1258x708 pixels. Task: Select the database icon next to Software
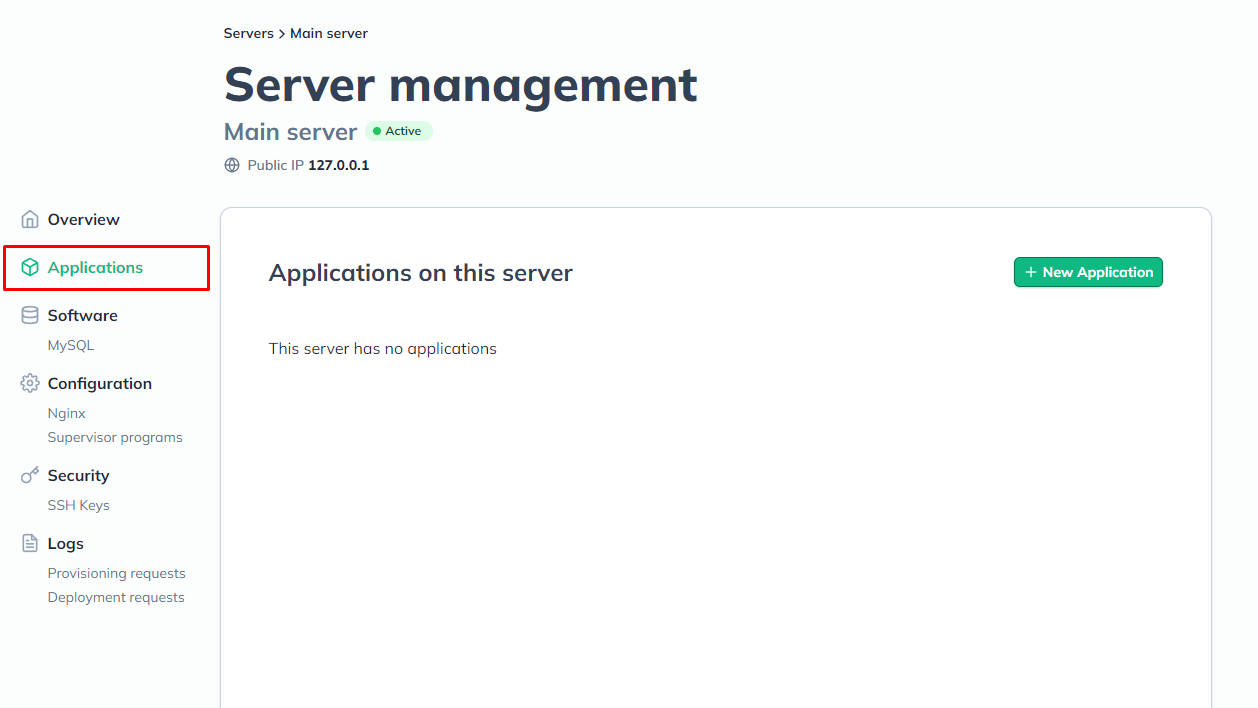[30, 315]
